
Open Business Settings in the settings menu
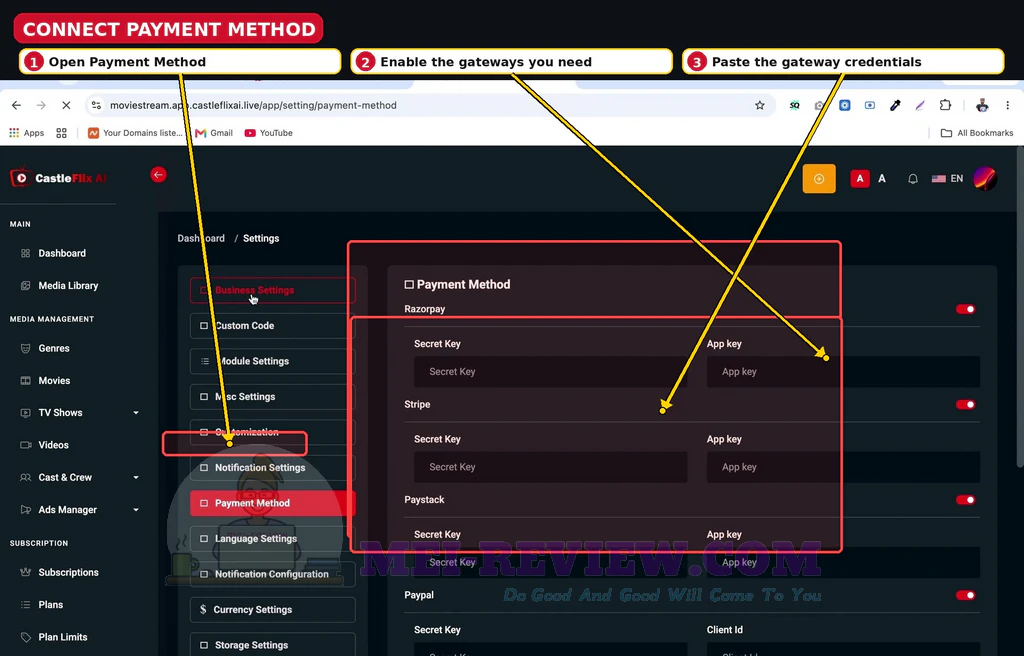tap(272, 290)
